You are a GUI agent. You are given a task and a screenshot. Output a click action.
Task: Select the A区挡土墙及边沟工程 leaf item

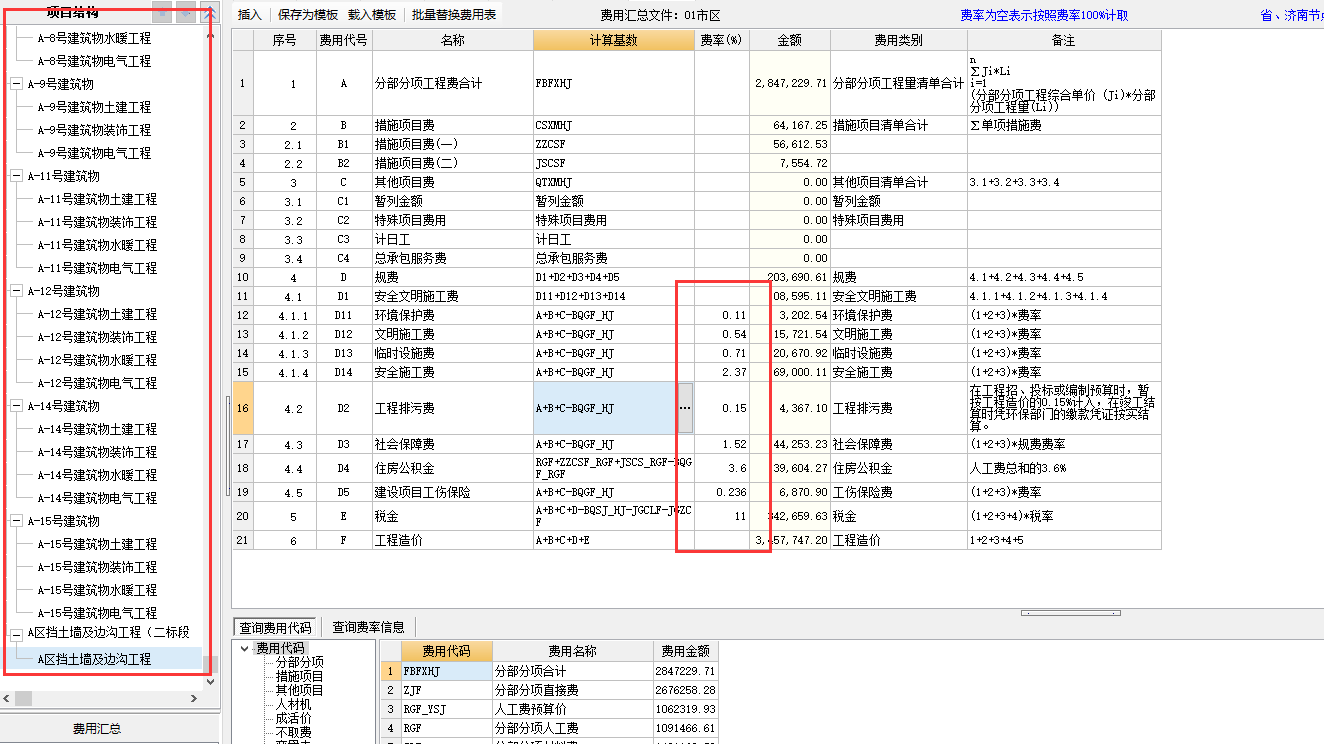94,659
